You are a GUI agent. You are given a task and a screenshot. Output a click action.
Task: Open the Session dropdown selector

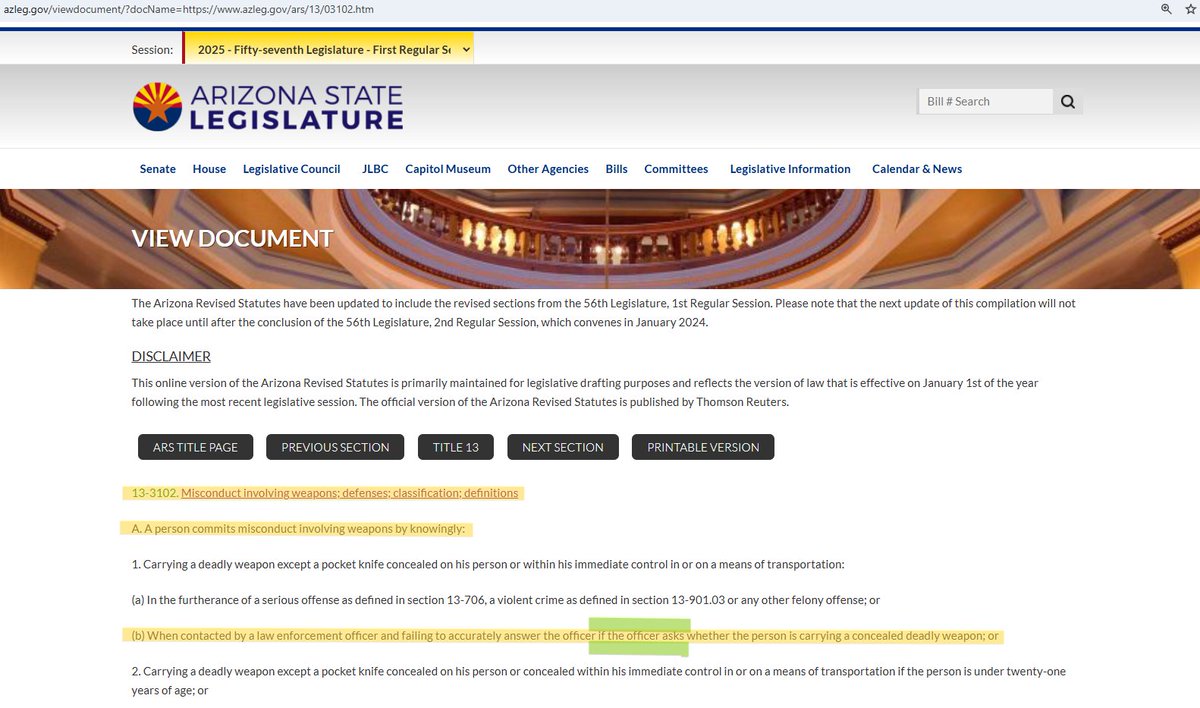point(329,49)
